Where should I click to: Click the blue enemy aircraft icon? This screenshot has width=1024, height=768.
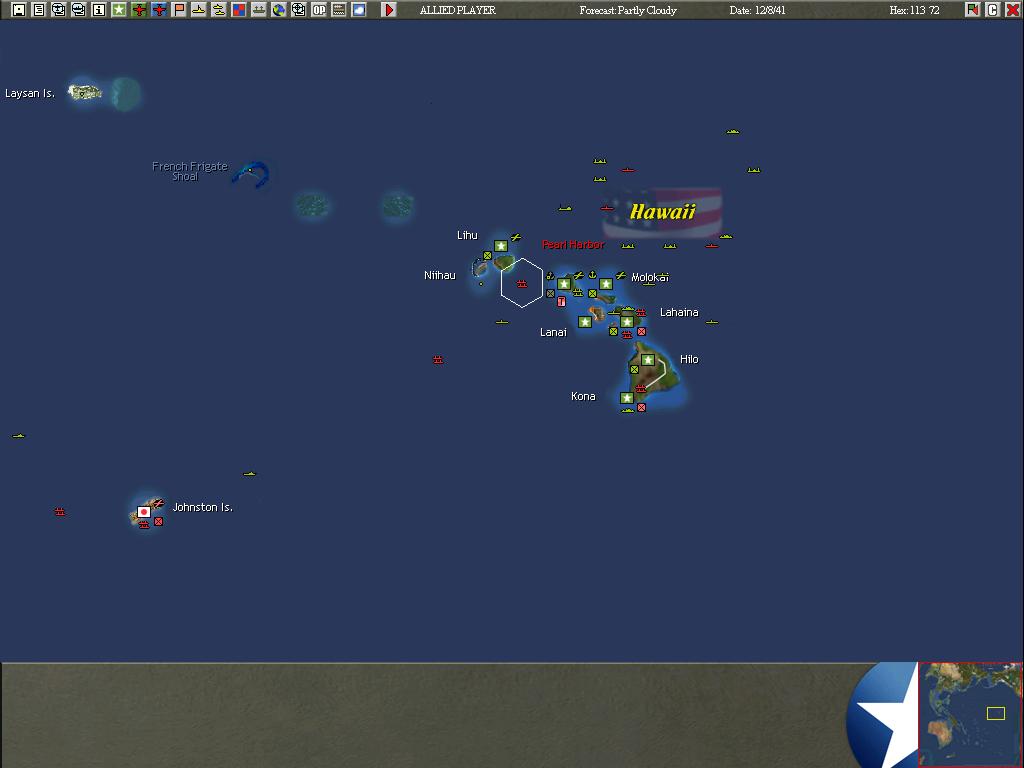point(160,9)
